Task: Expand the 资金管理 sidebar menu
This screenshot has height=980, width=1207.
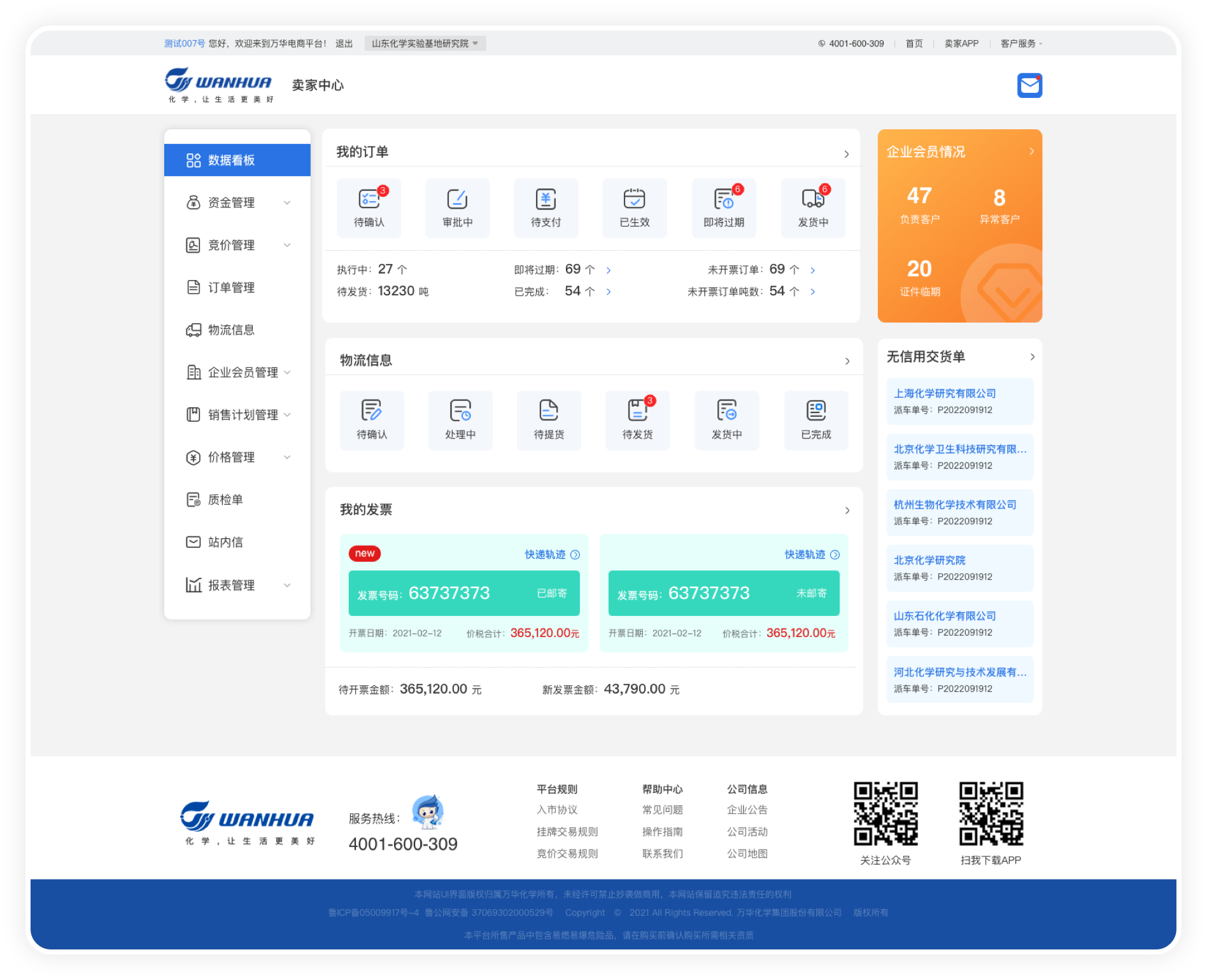Action: pos(237,202)
